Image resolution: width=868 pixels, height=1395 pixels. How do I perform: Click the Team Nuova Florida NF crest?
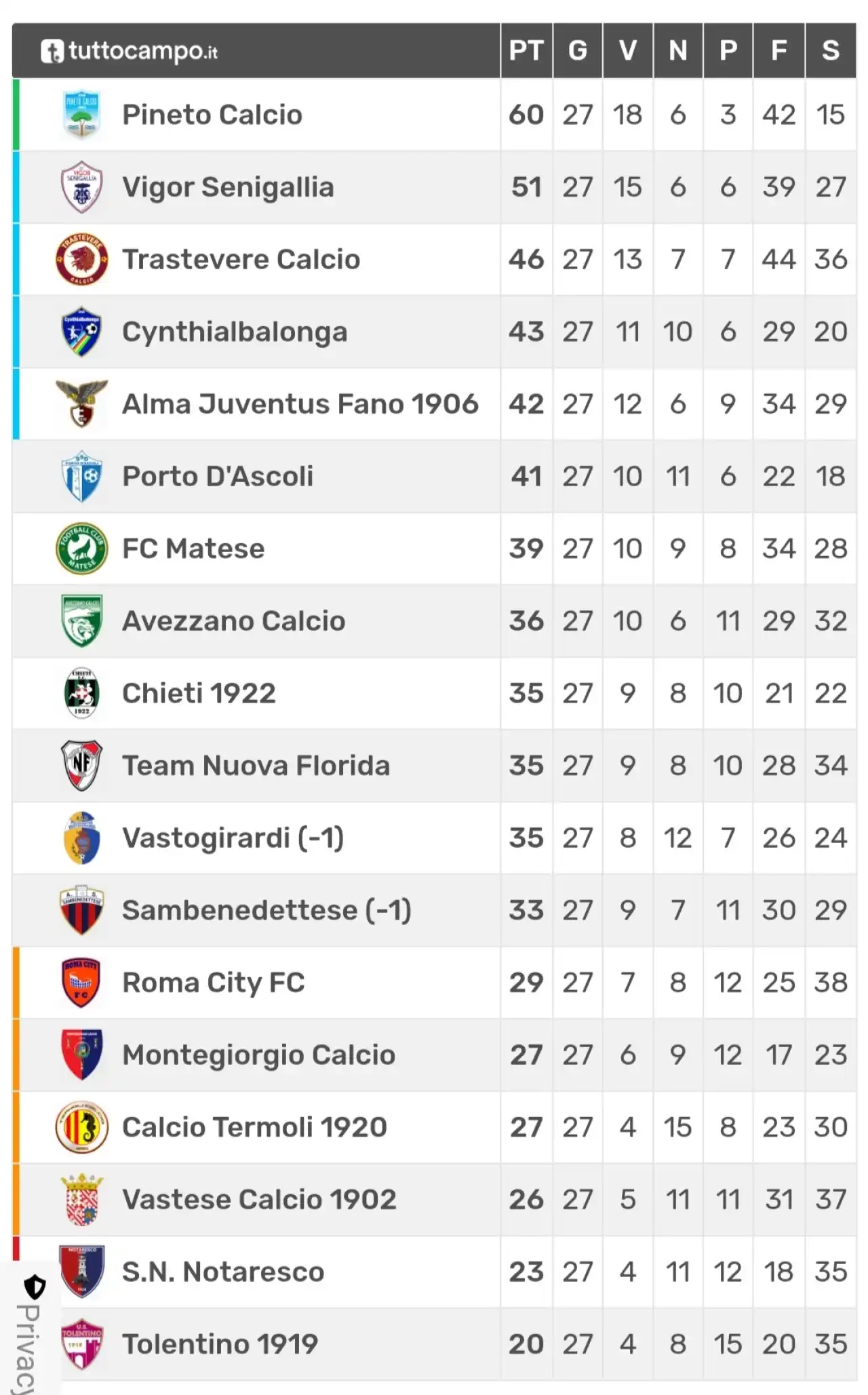click(x=81, y=765)
